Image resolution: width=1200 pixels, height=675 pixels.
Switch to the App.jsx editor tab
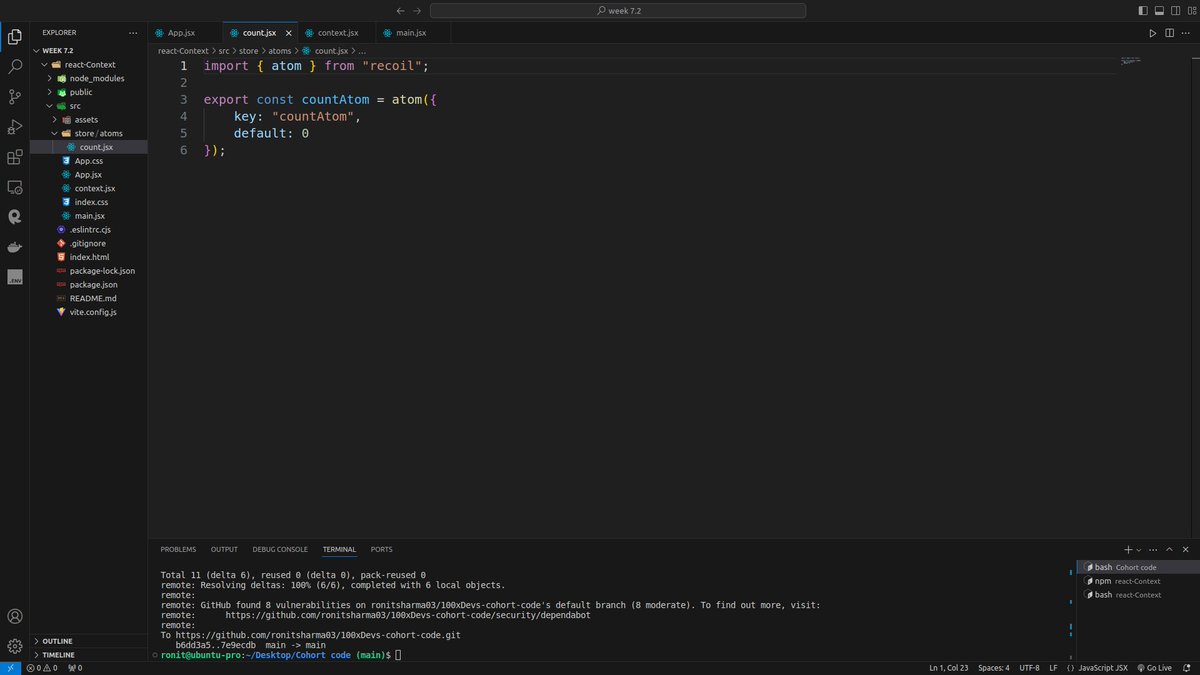(x=185, y=33)
